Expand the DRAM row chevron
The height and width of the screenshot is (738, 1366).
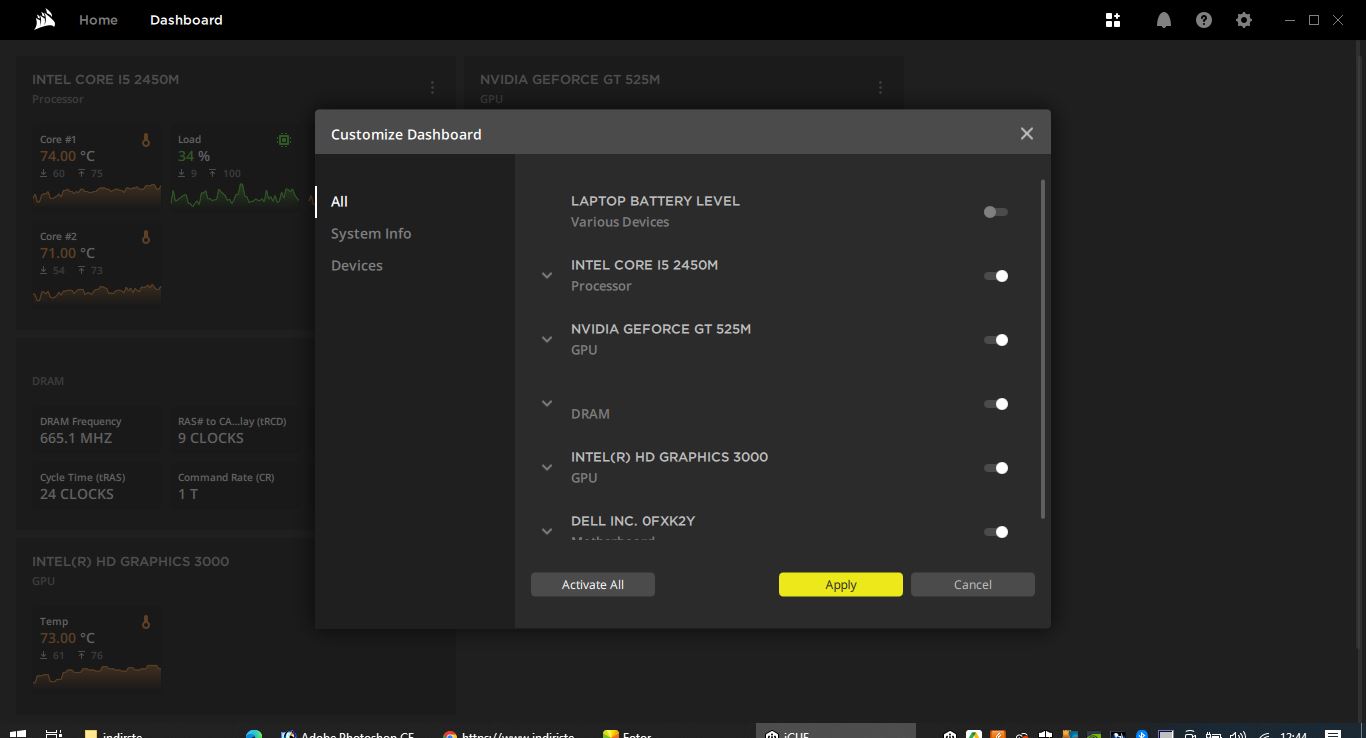pos(547,403)
